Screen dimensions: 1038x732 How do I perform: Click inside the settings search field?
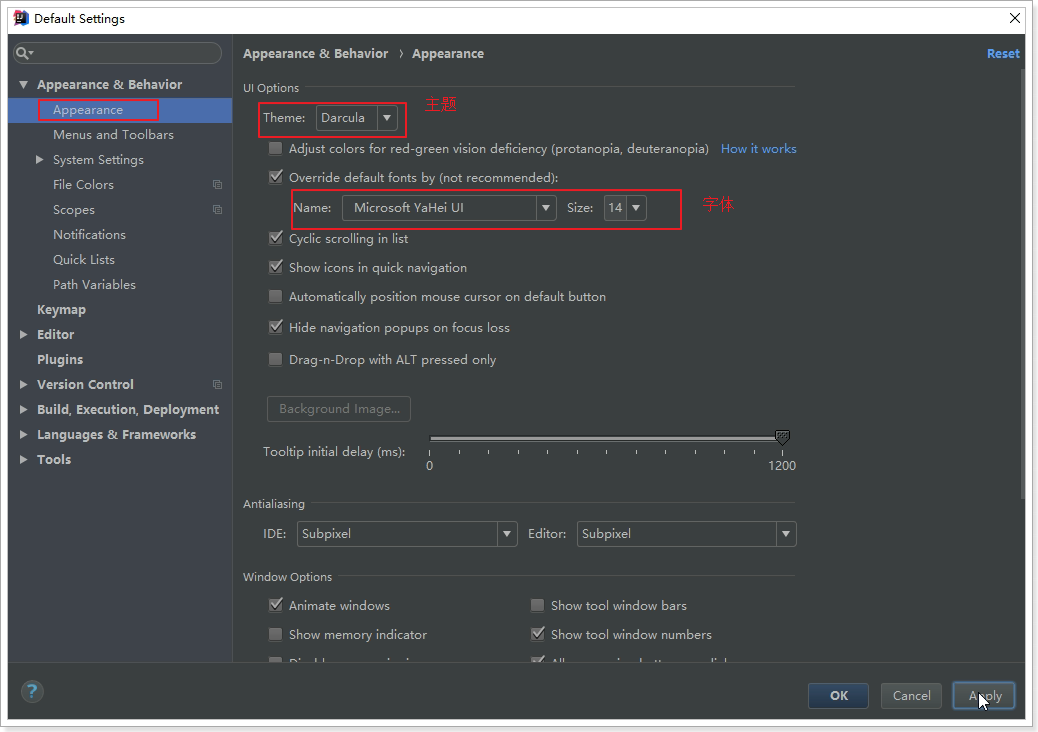[x=125, y=53]
